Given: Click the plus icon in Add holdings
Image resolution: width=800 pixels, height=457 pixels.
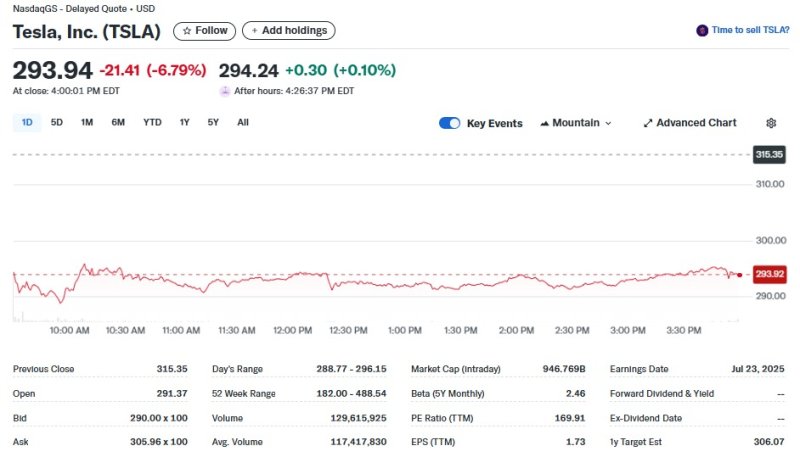Looking at the screenshot, I should point(254,31).
